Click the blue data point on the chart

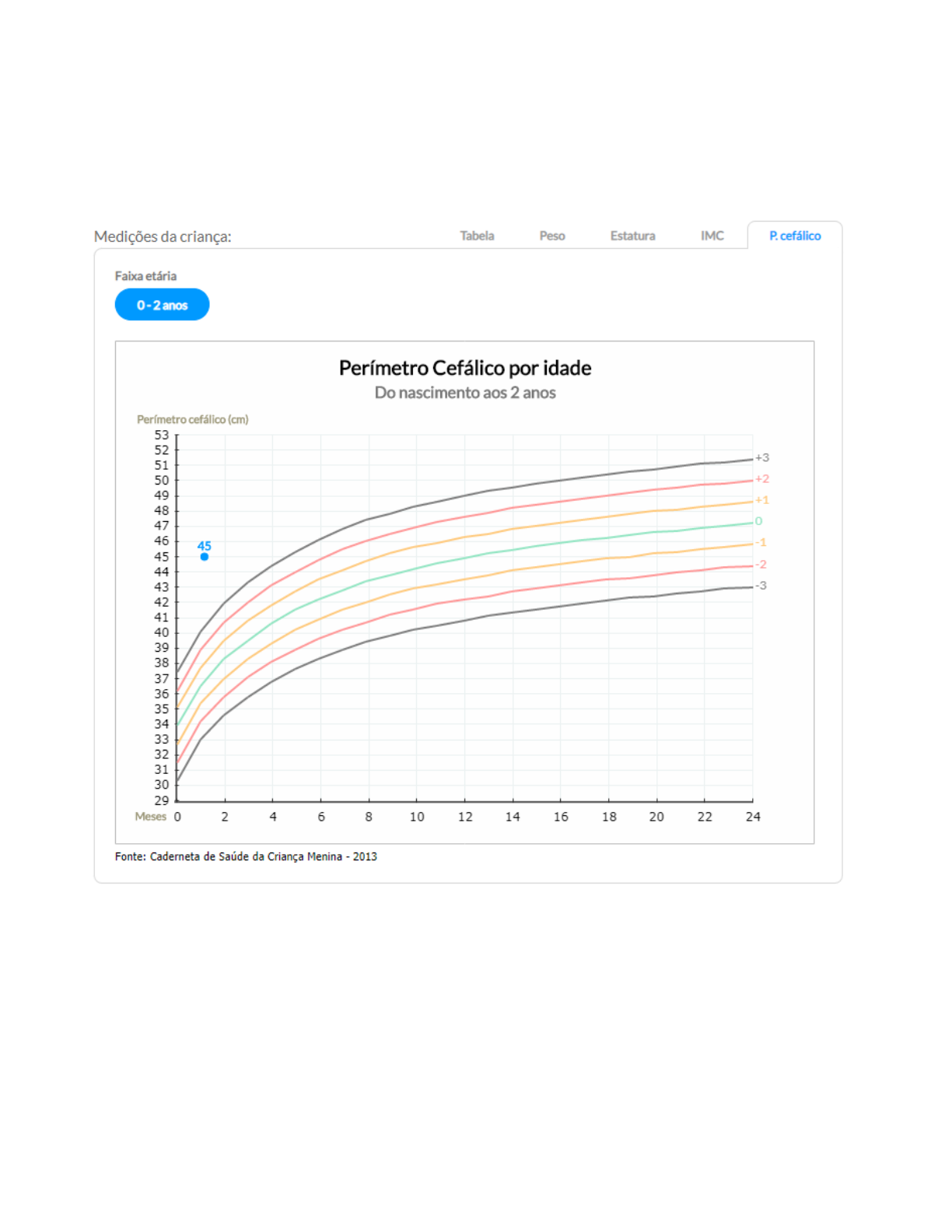coord(204,557)
